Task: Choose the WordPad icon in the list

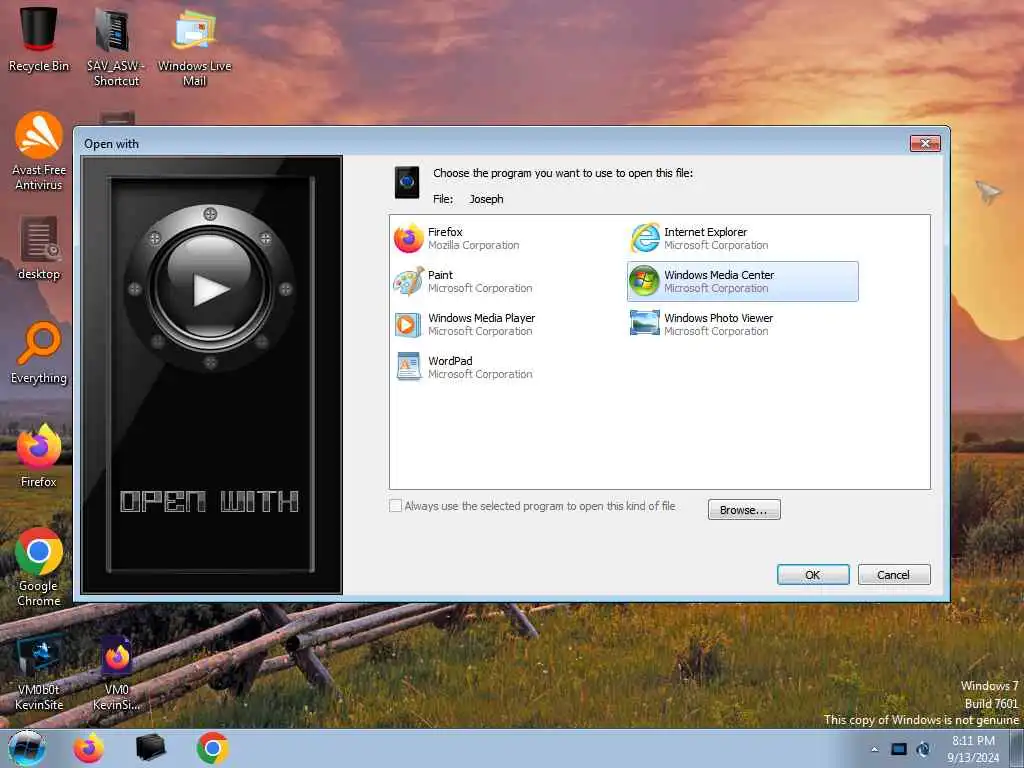Action: point(409,367)
